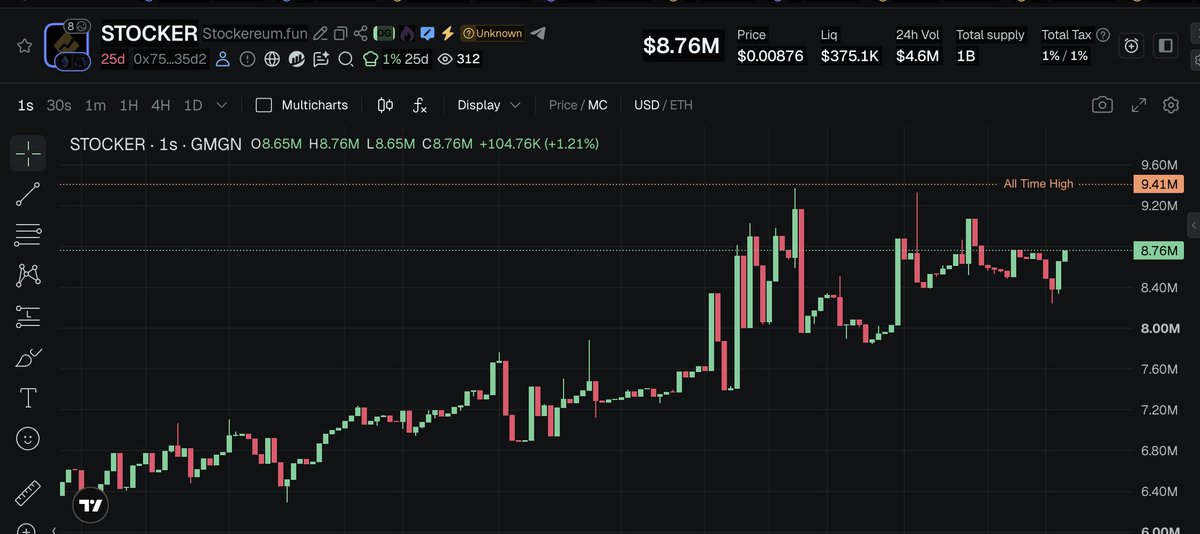Select the trend line drawing tool
This screenshot has height=534, width=1200.
[28, 194]
